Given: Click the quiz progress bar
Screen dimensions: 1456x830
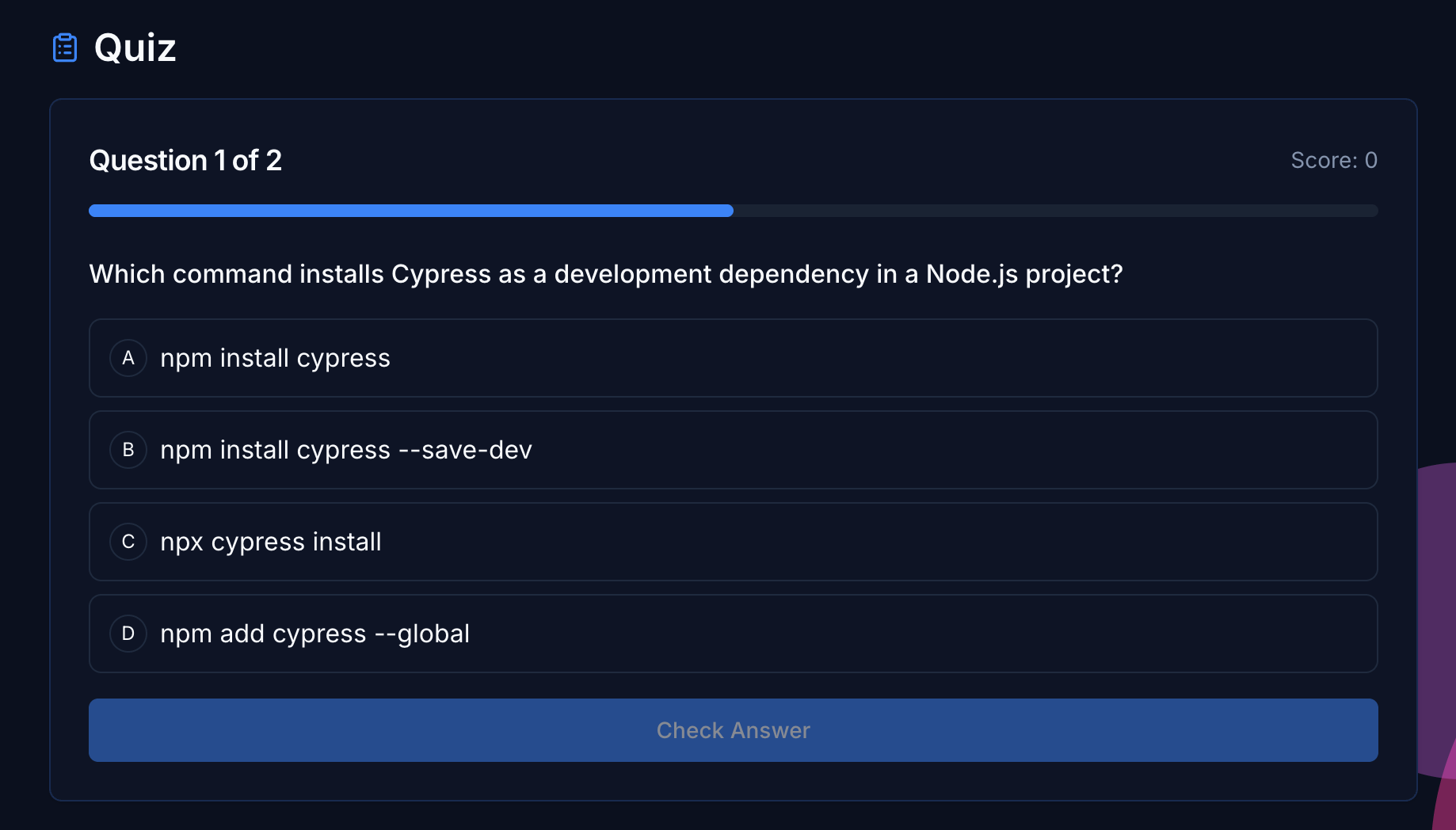Looking at the screenshot, I should click(x=734, y=211).
